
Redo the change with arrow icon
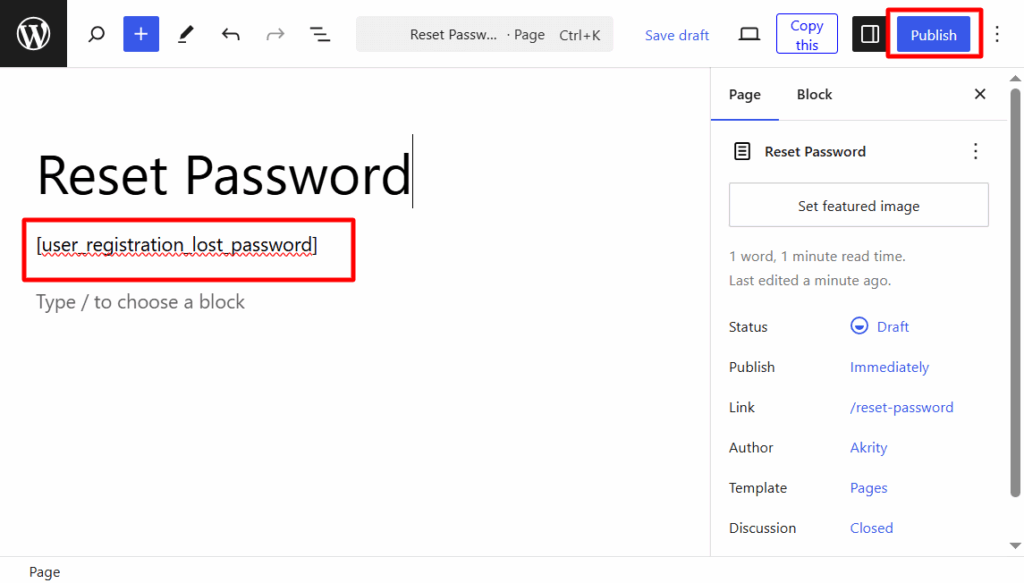pos(276,34)
